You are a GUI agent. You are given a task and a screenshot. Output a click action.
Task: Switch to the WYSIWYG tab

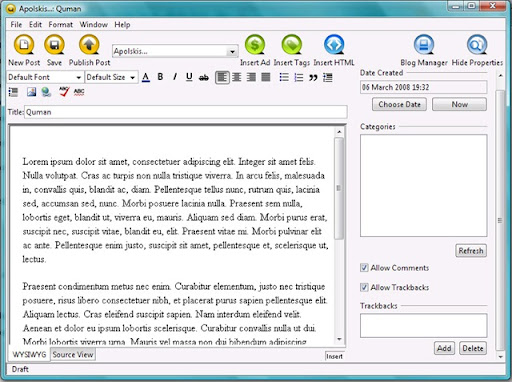pos(29,355)
